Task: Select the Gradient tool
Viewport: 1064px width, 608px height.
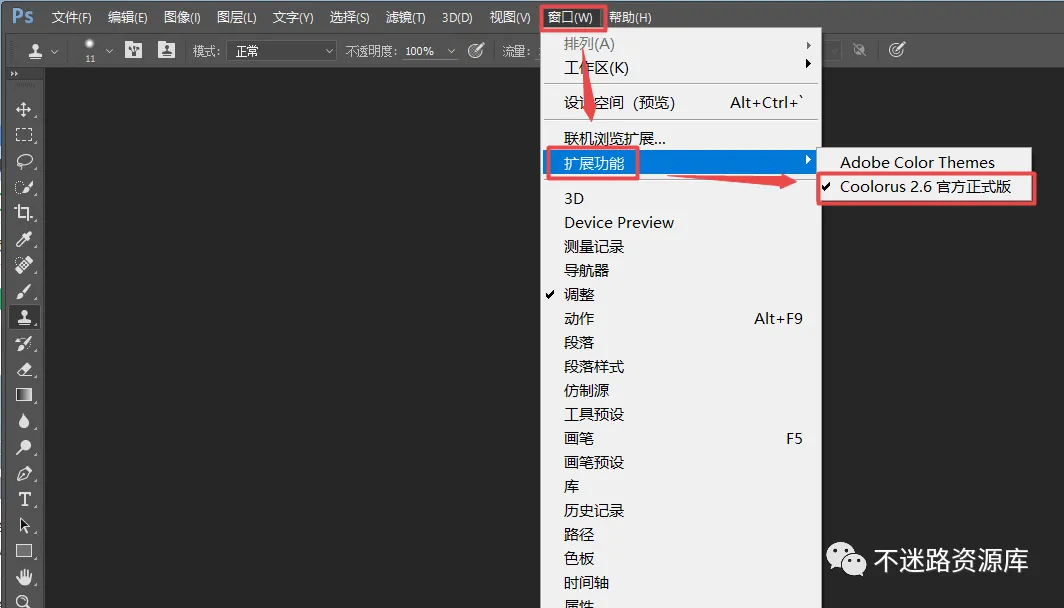Action: coord(24,395)
